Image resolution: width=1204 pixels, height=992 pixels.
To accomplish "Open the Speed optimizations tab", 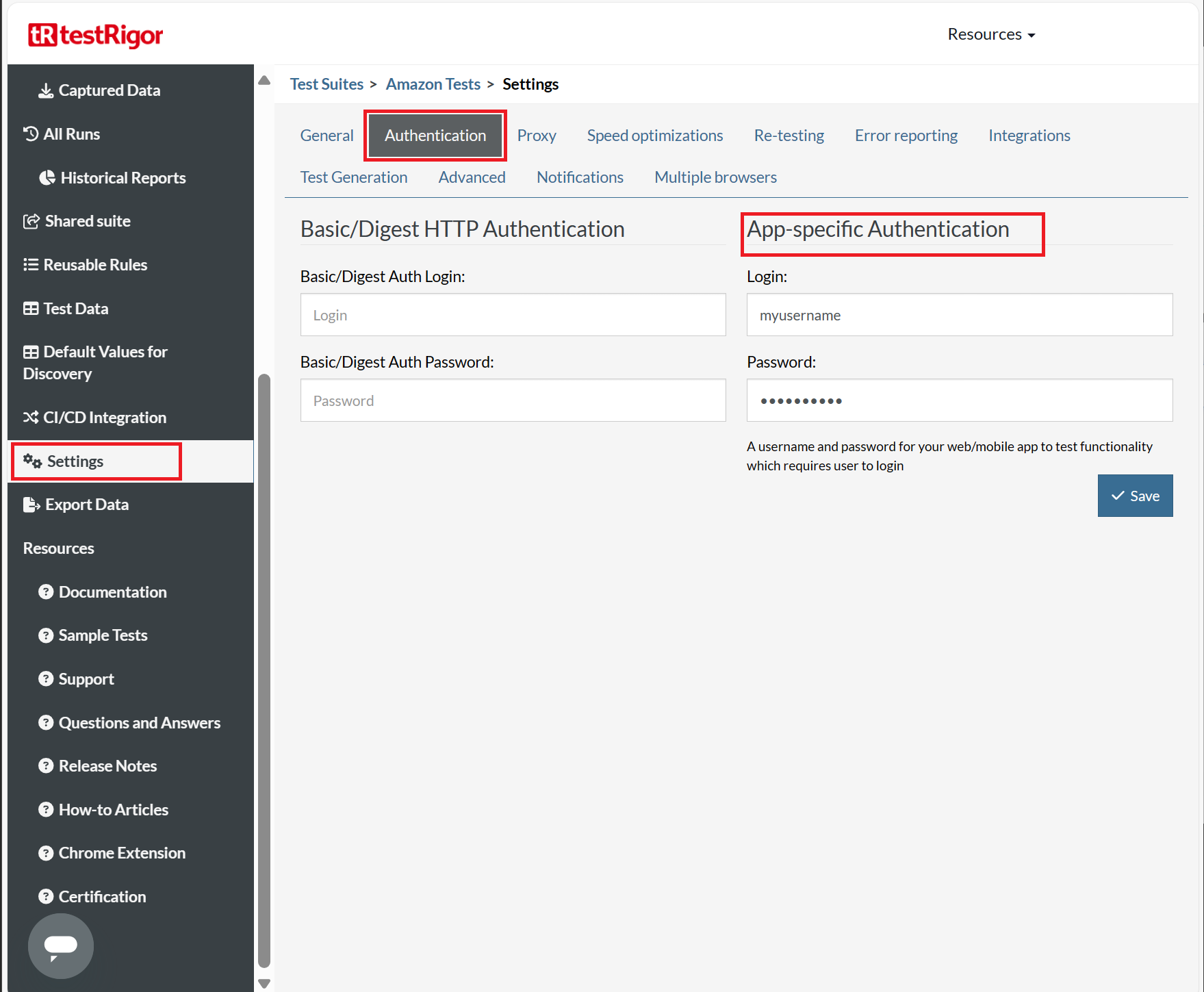I will point(654,136).
